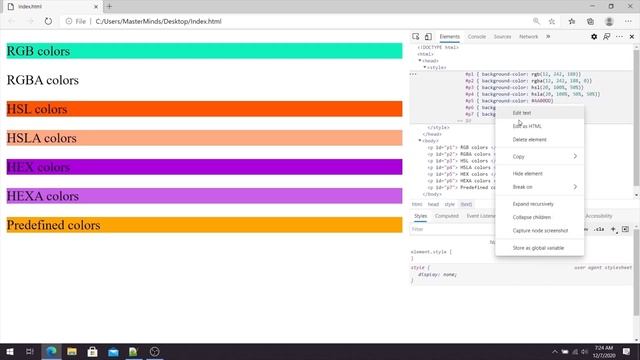640x360 pixels.
Task: Switch to the Styles pane tab
Action: (x=420, y=216)
